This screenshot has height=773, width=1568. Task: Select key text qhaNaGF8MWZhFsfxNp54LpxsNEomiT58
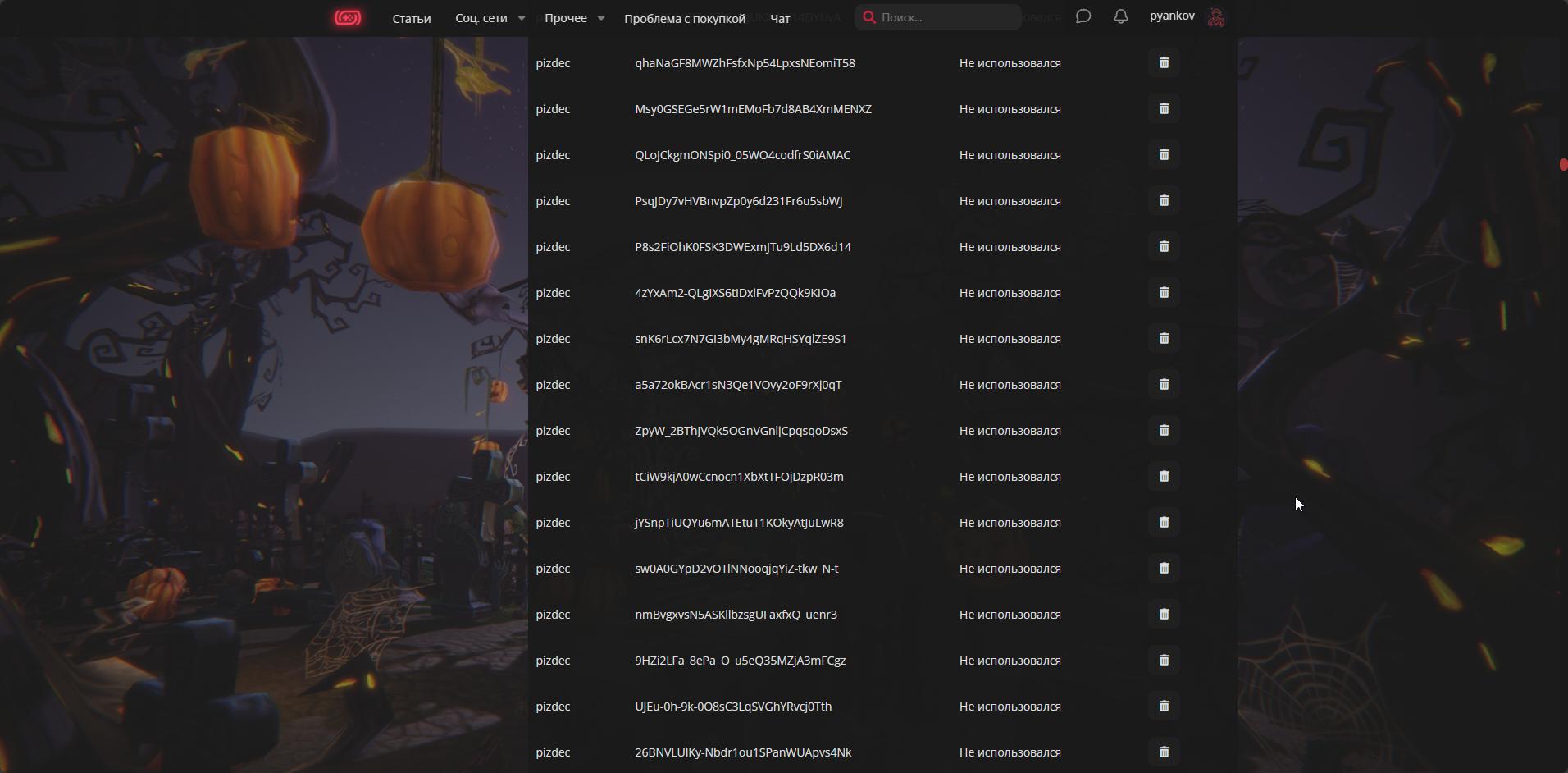tap(745, 63)
